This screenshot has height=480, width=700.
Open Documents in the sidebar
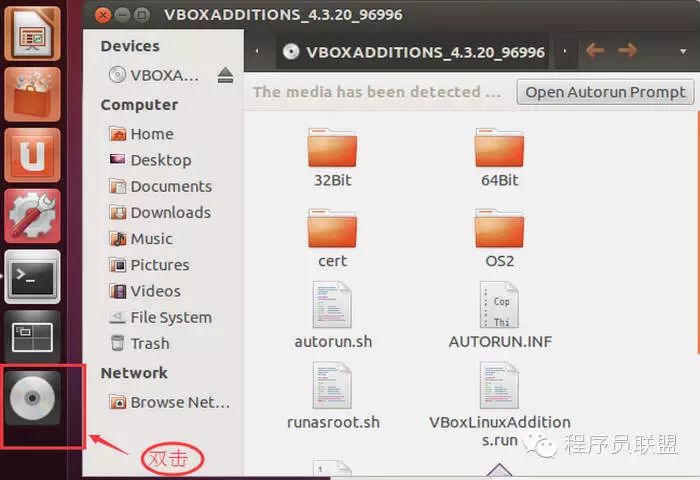click(x=161, y=186)
